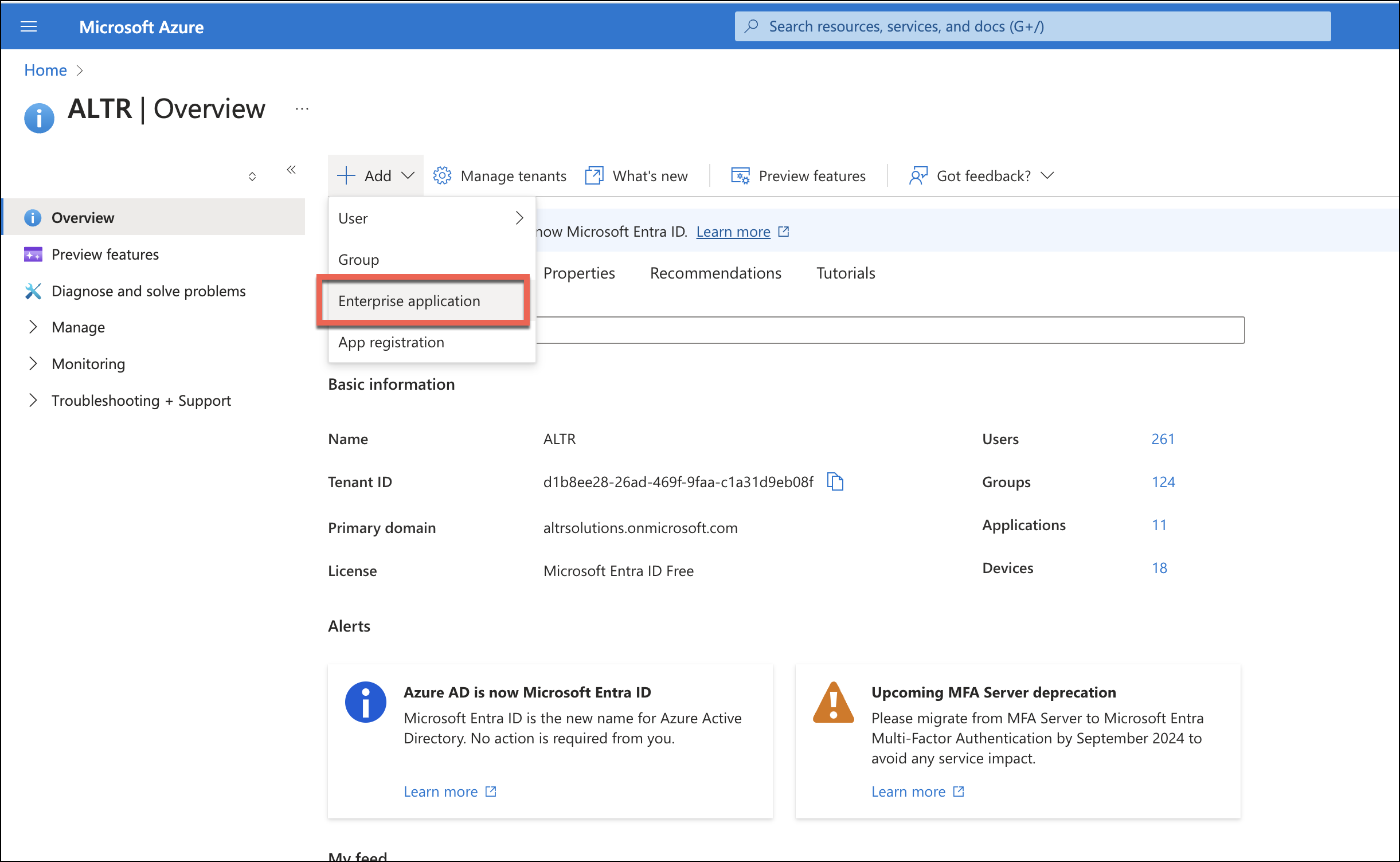Expand the Manage section
Viewport: 1400px width, 862px height.
(x=33, y=327)
